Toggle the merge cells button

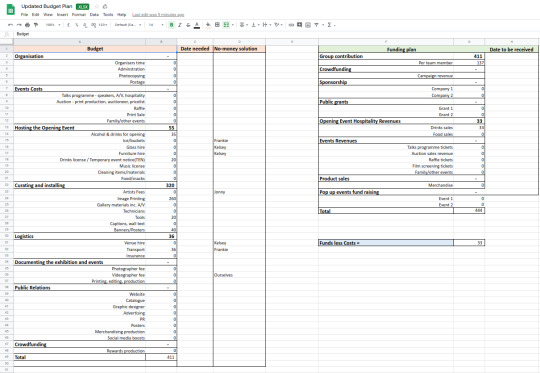pos(226,25)
